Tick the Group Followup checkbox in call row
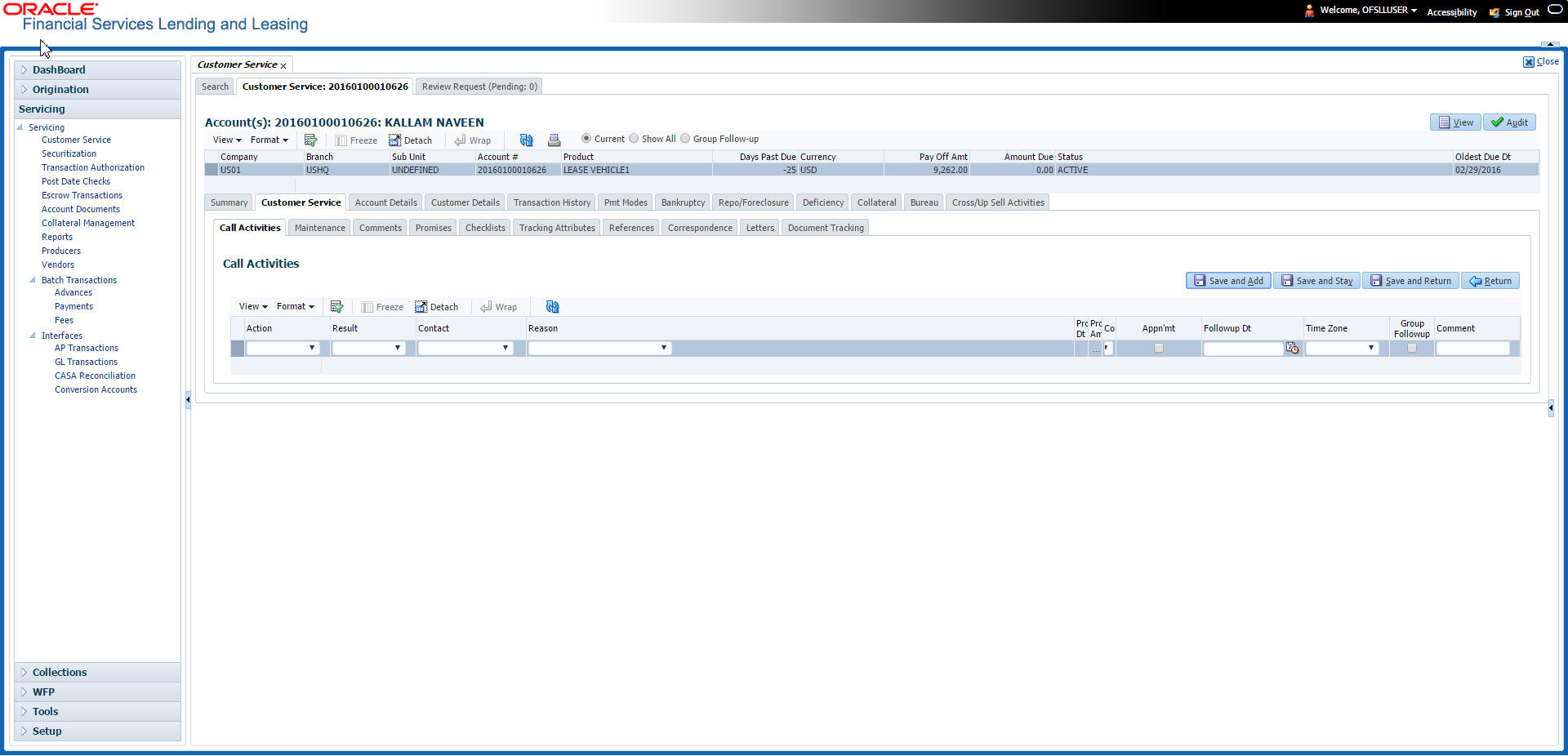This screenshot has height=756, width=1568. coord(1412,349)
